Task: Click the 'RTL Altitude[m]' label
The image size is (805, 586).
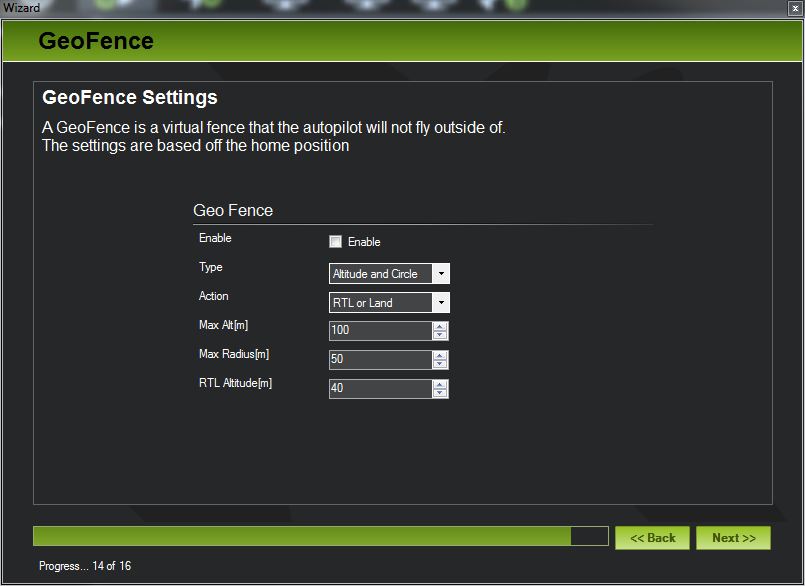Action: [236, 383]
